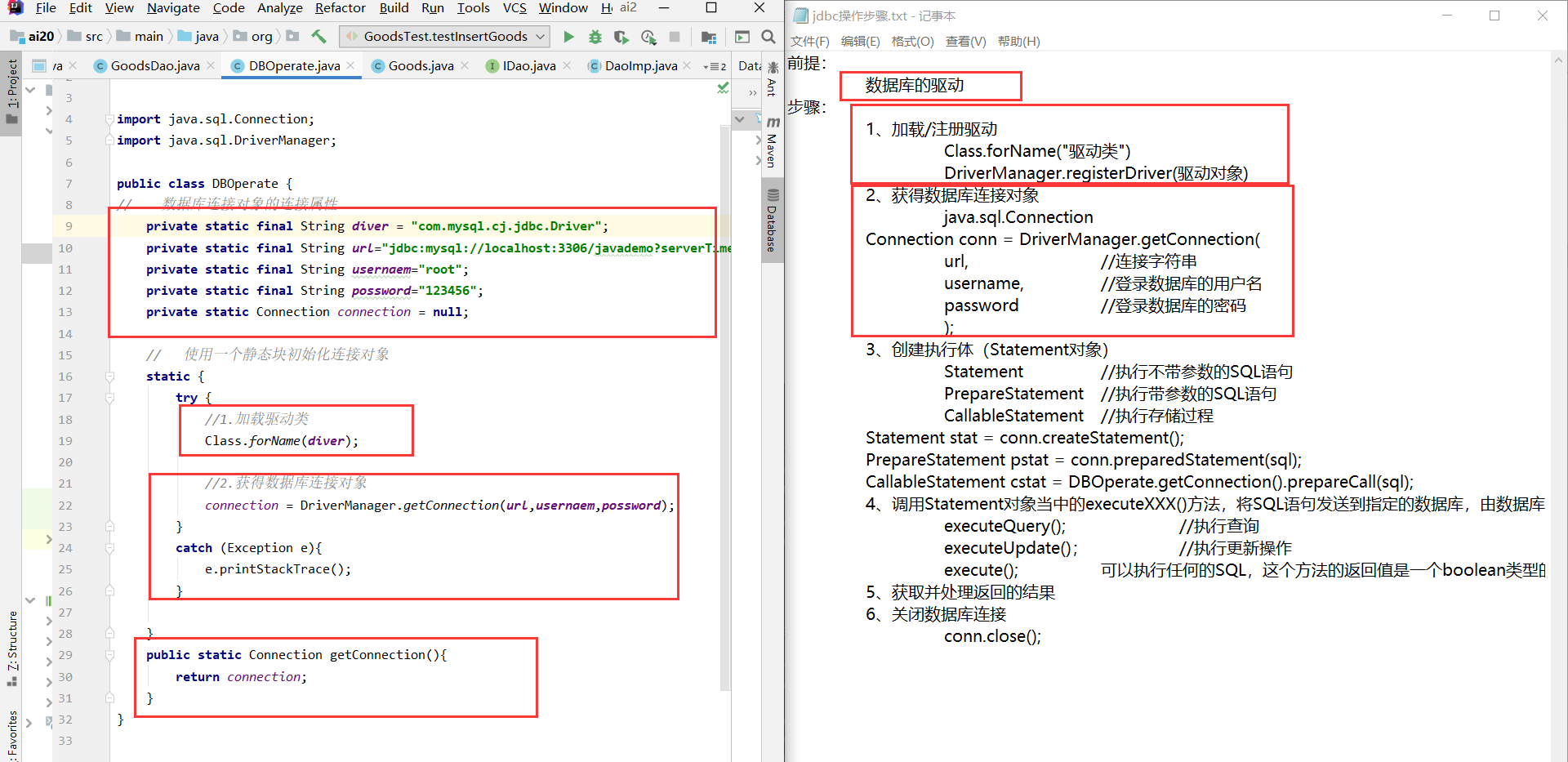The height and width of the screenshot is (762, 1568).
Task: Collapse the try block fold on line 17
Action: [109, 398]
